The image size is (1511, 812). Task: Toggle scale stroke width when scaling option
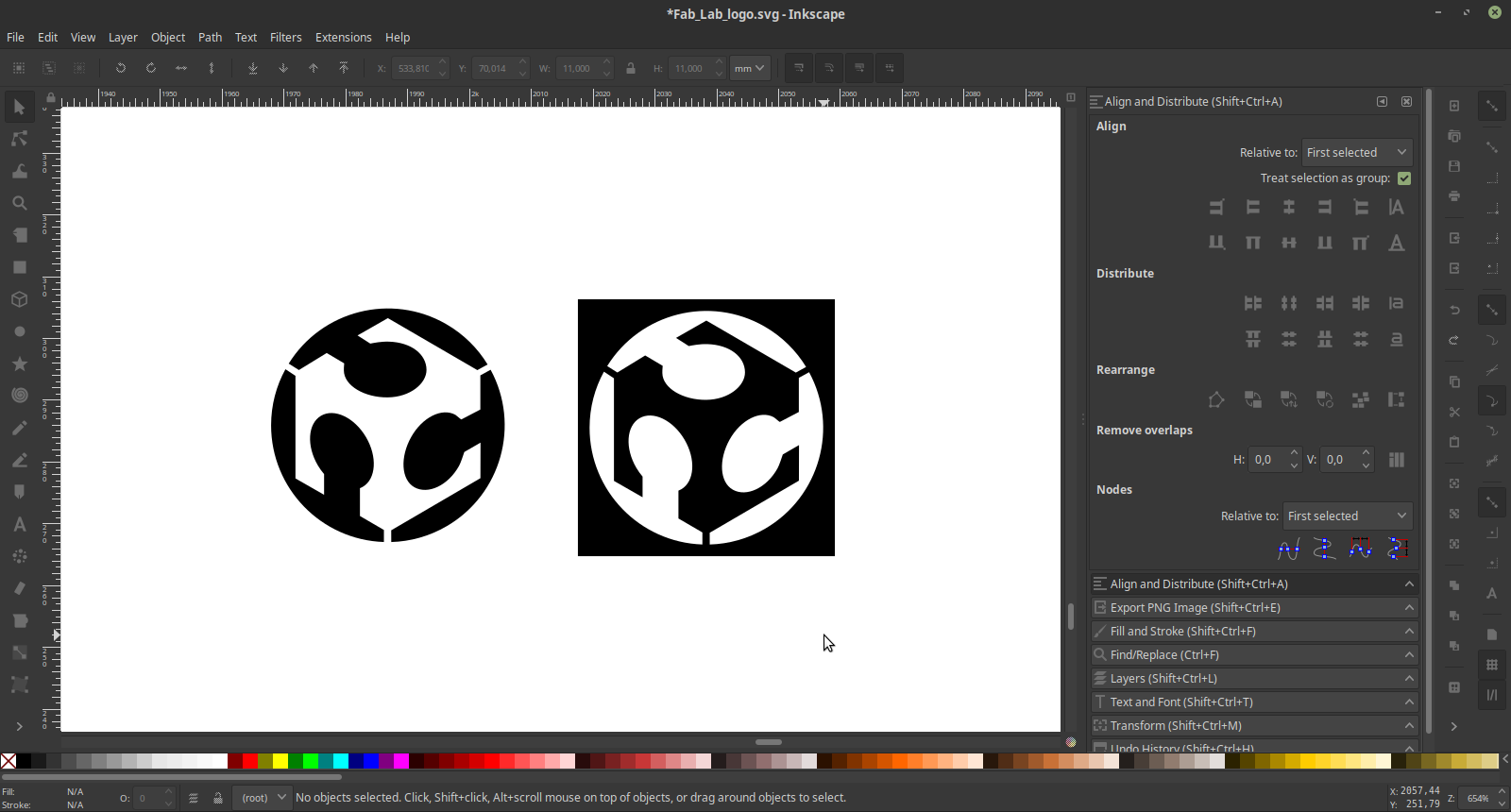pos(799,68)
